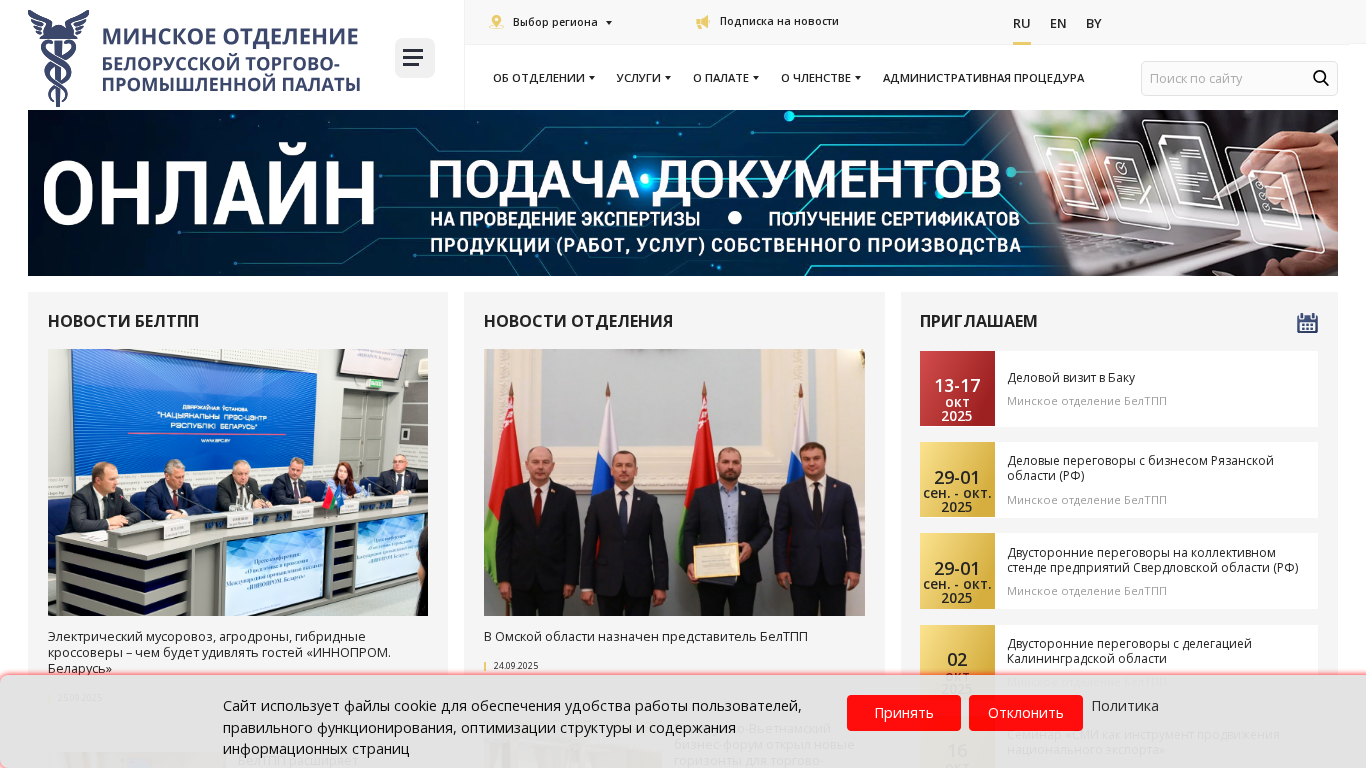The image size is (1366, 768).
Task: Decline cookies with «Отклонить» button
Action: click(x=1026, y=713)
